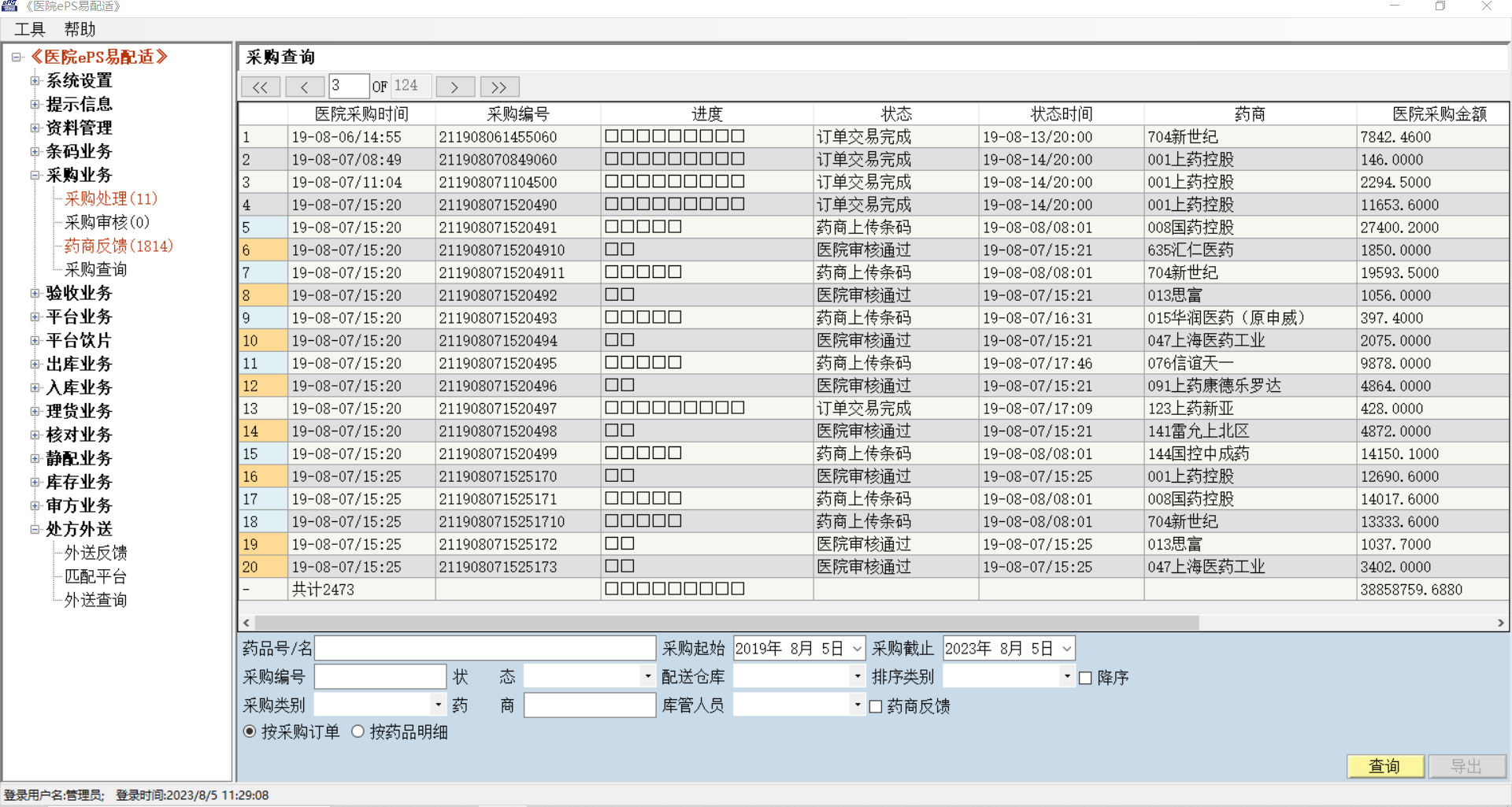The width and height of the screenshot is (1512, 807).
Task: Select the 平台业务 tree item
Action: 79,317
